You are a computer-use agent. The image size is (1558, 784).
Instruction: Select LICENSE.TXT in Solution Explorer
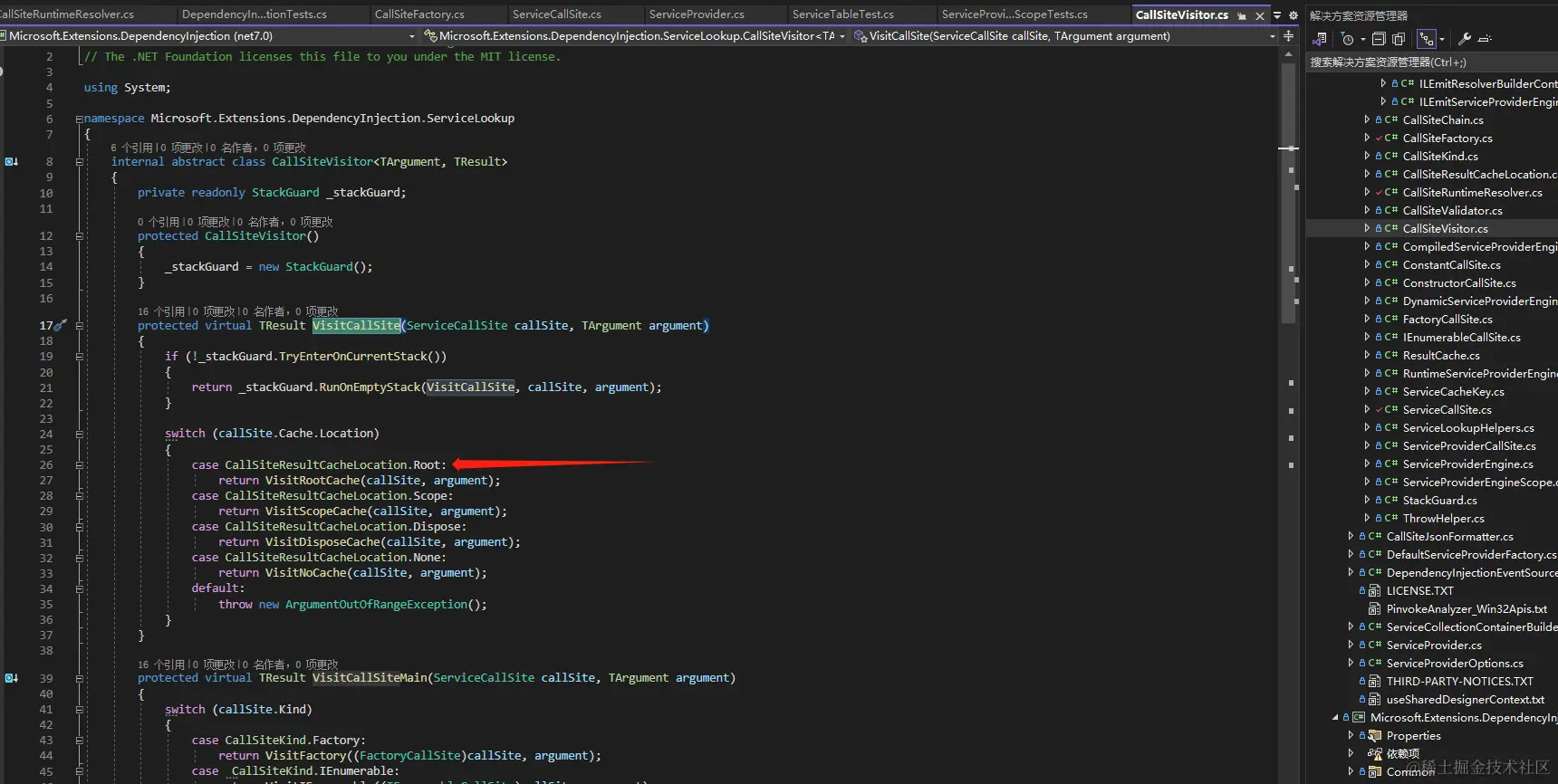click(x=1419, y=590)
